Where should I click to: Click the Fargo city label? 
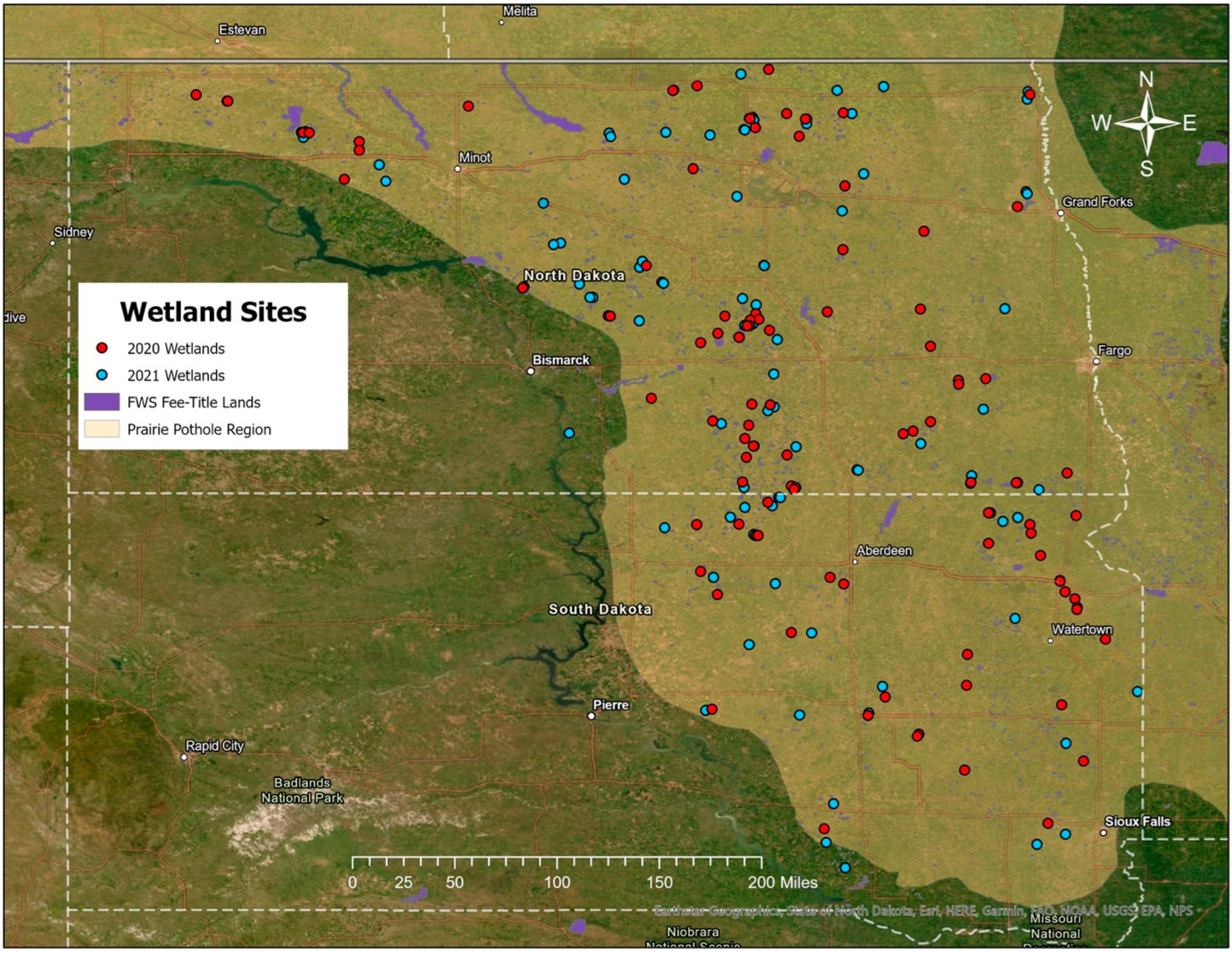(x=1114, y=350)
